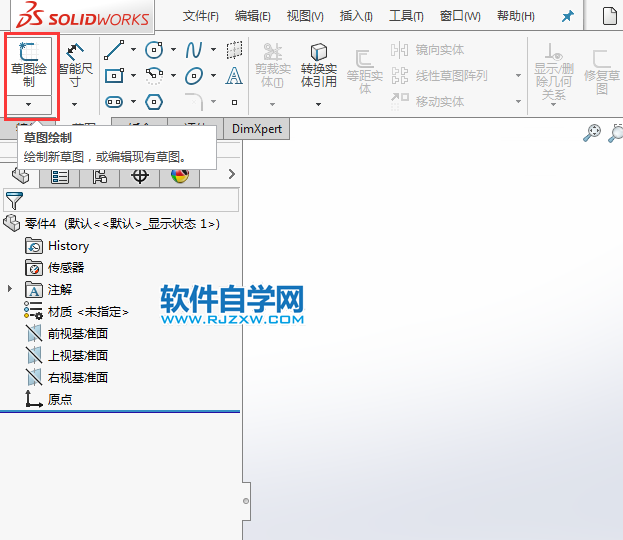Open the ConfigurationManager tab

click(x=100, y=176)
